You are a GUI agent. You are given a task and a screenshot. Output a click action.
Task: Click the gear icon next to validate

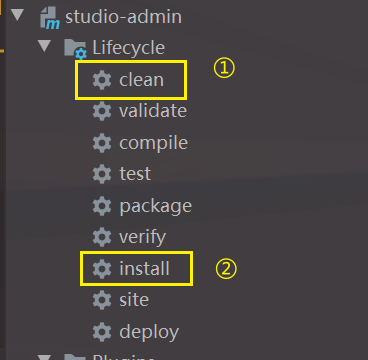pyautogui.click(x=102, y=112)
